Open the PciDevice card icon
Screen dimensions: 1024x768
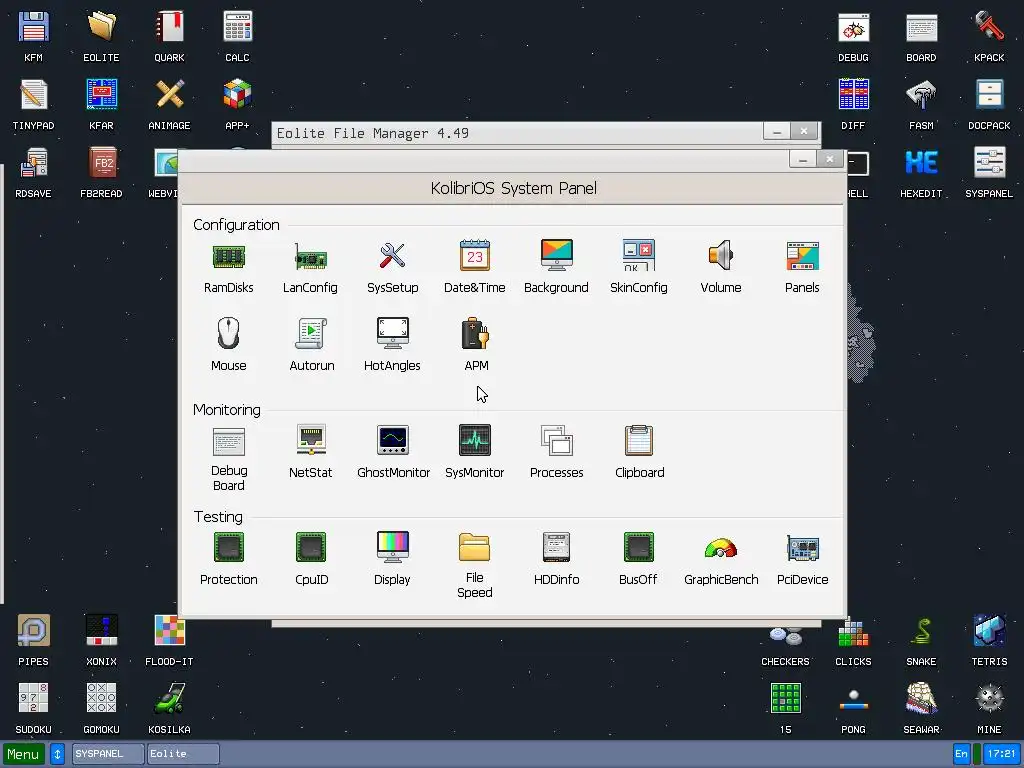[x=803, y=547]
